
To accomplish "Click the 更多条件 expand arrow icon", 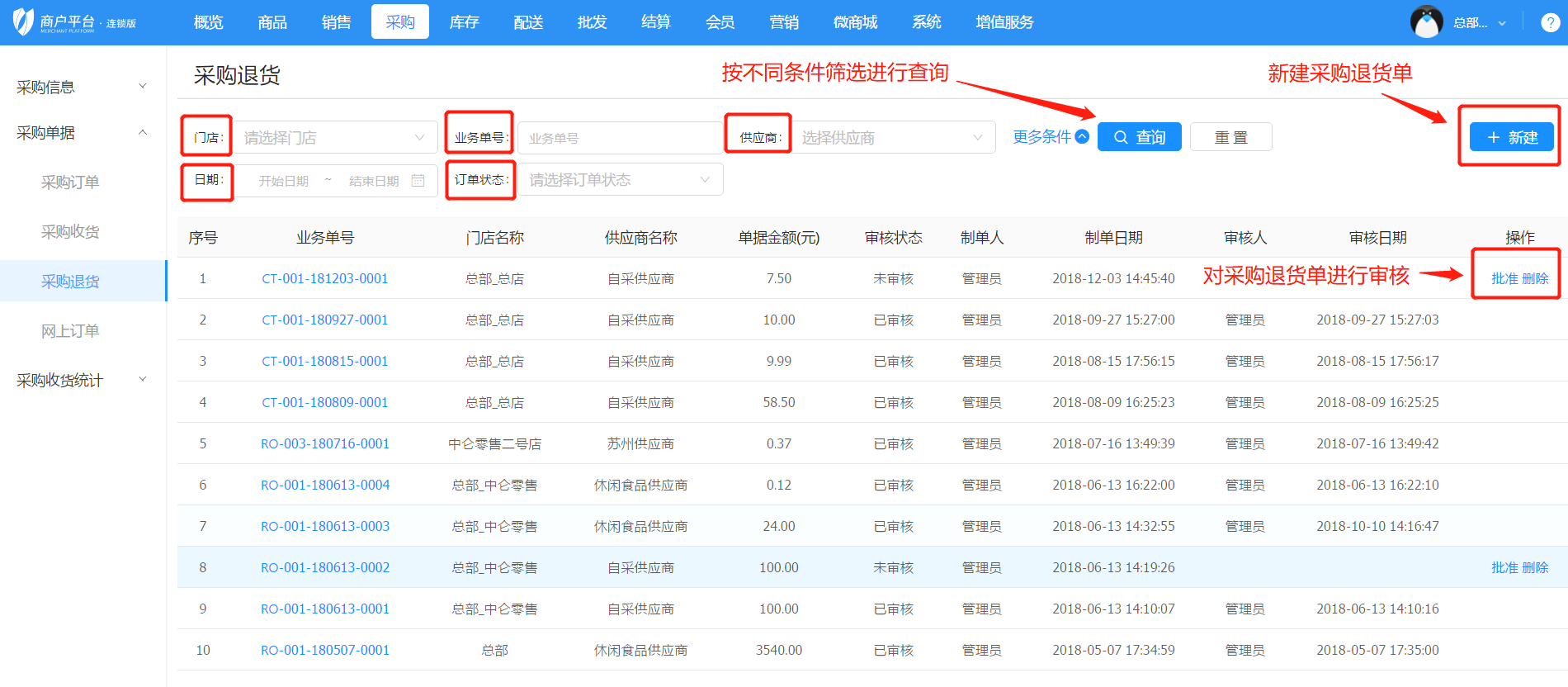I will click(1082, 136).
